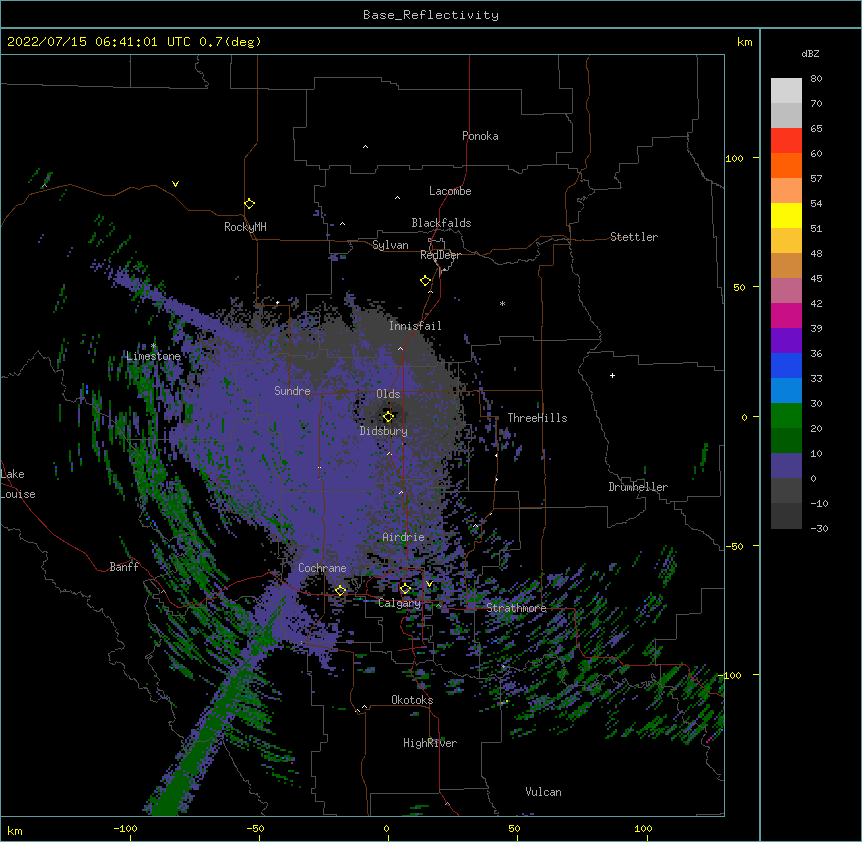Click the Drumheller label

click(x=638, y=487)
